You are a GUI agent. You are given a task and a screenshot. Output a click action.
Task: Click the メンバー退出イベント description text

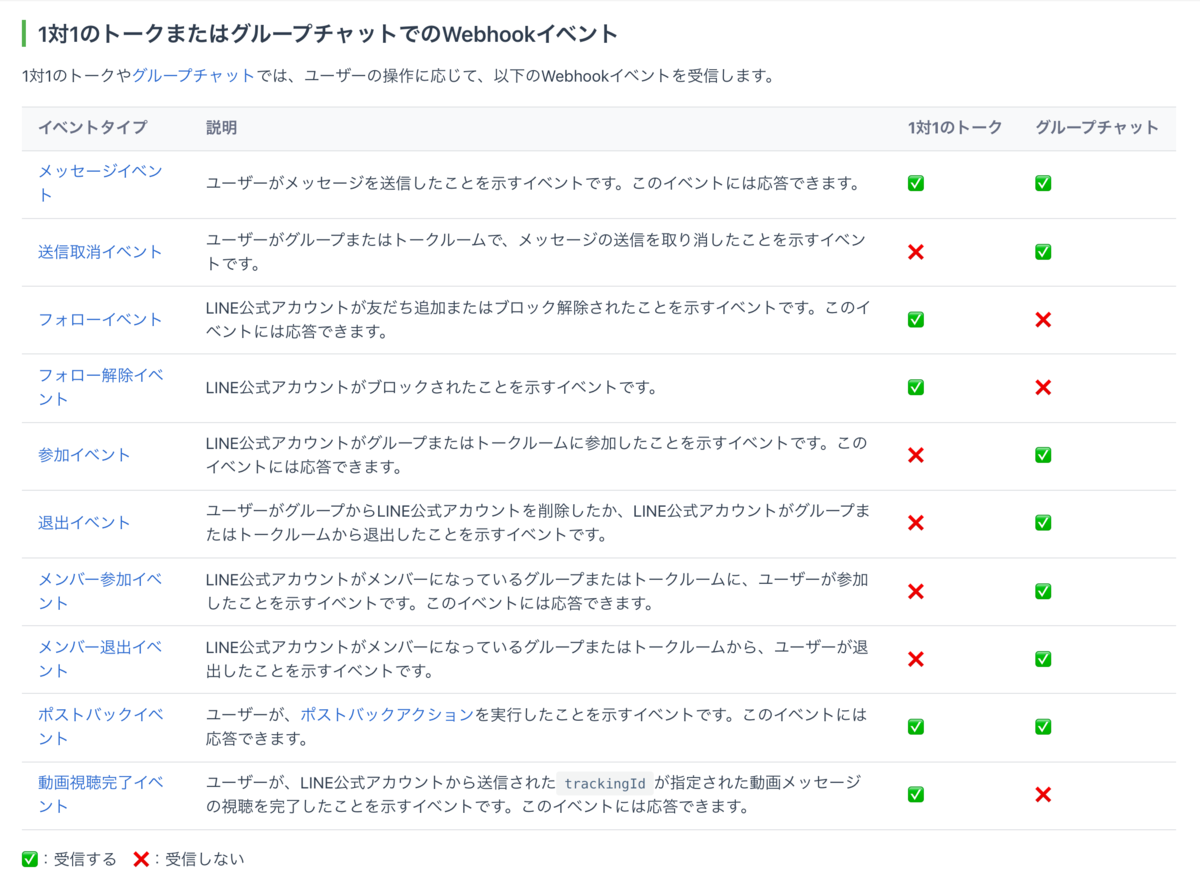coord(537,659)
